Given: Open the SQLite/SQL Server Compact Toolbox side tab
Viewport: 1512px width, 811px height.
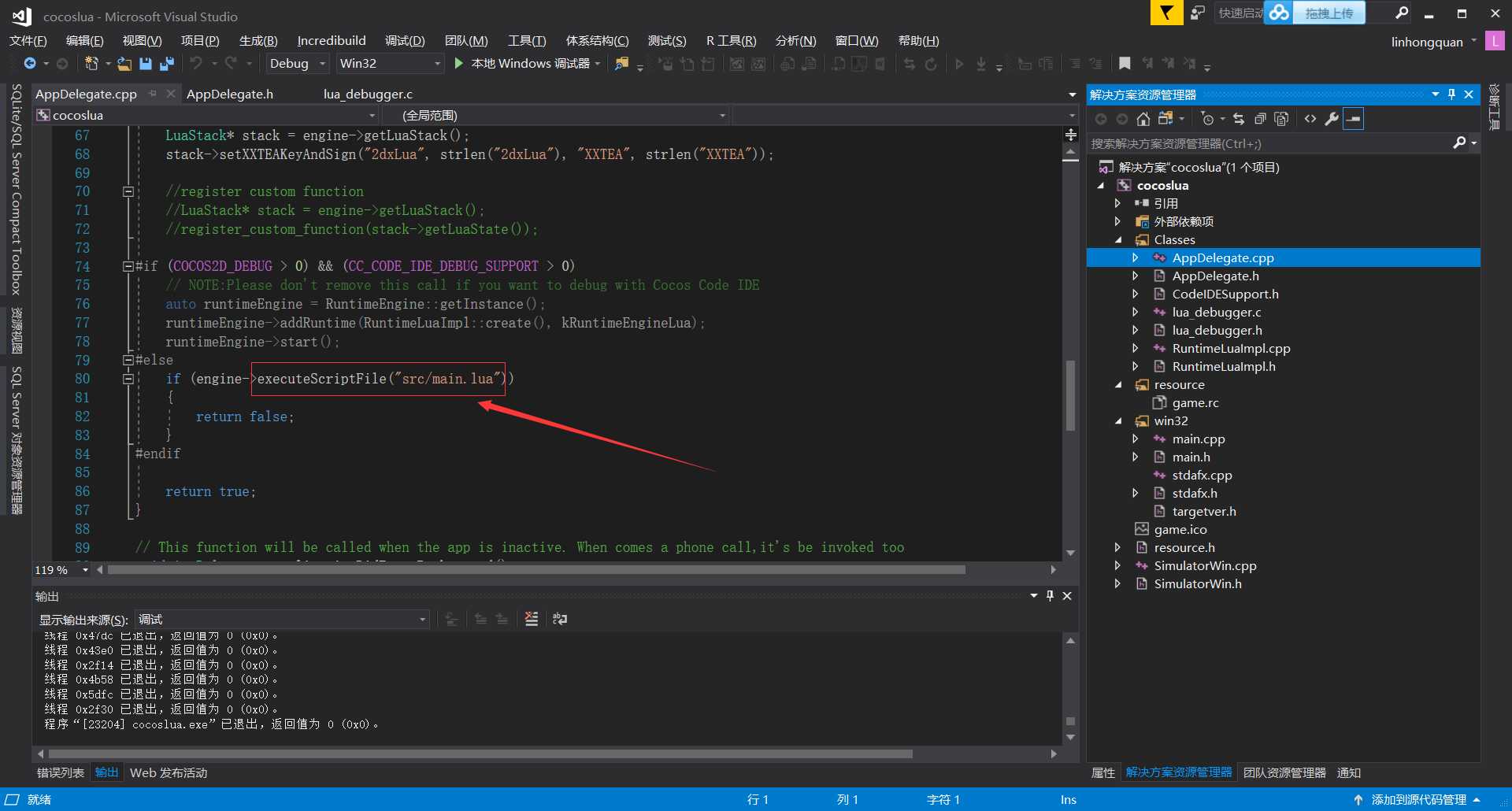Looking at the screenshot, I should coord(16,189).
